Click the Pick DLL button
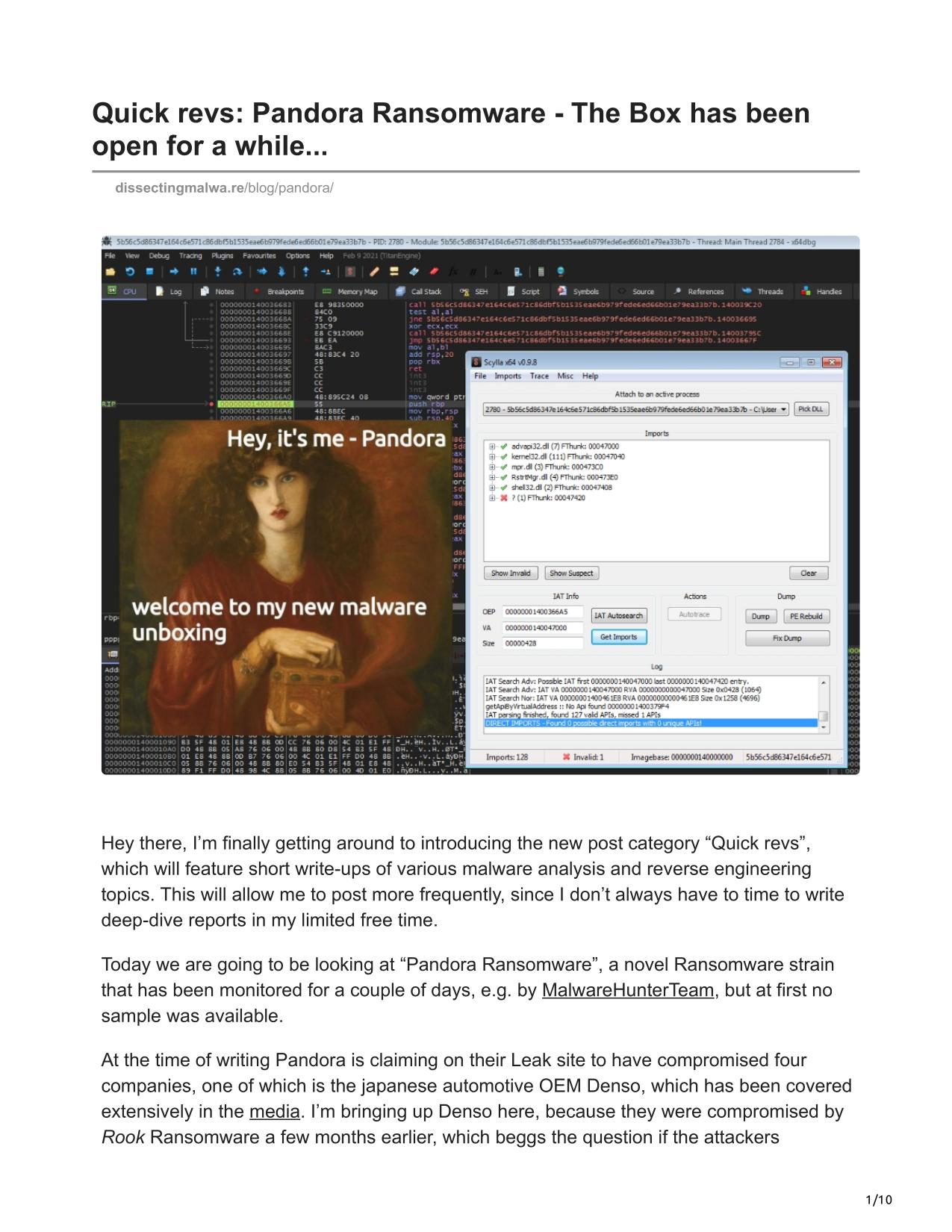Screen dimensions: 952x1232 click(811, 409)
